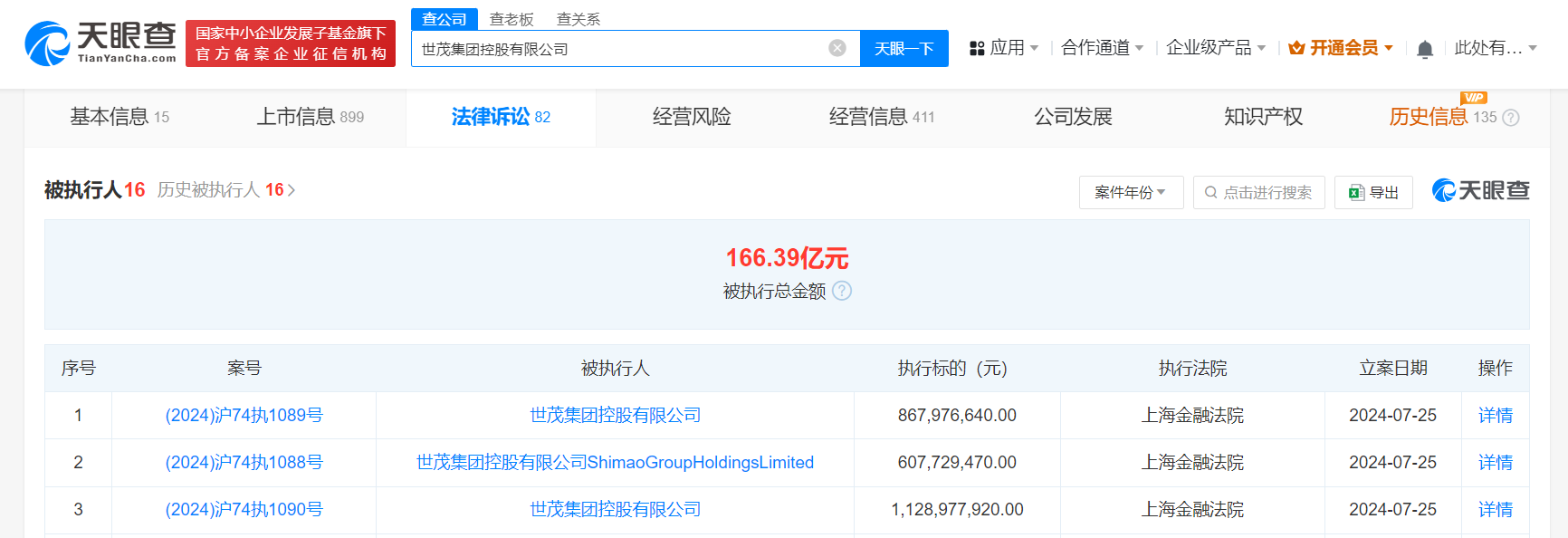The height and width of the screenshot is (538, 1568).
Task: Open the 开通会员 dropdown
Action: tap(1341, 48)
